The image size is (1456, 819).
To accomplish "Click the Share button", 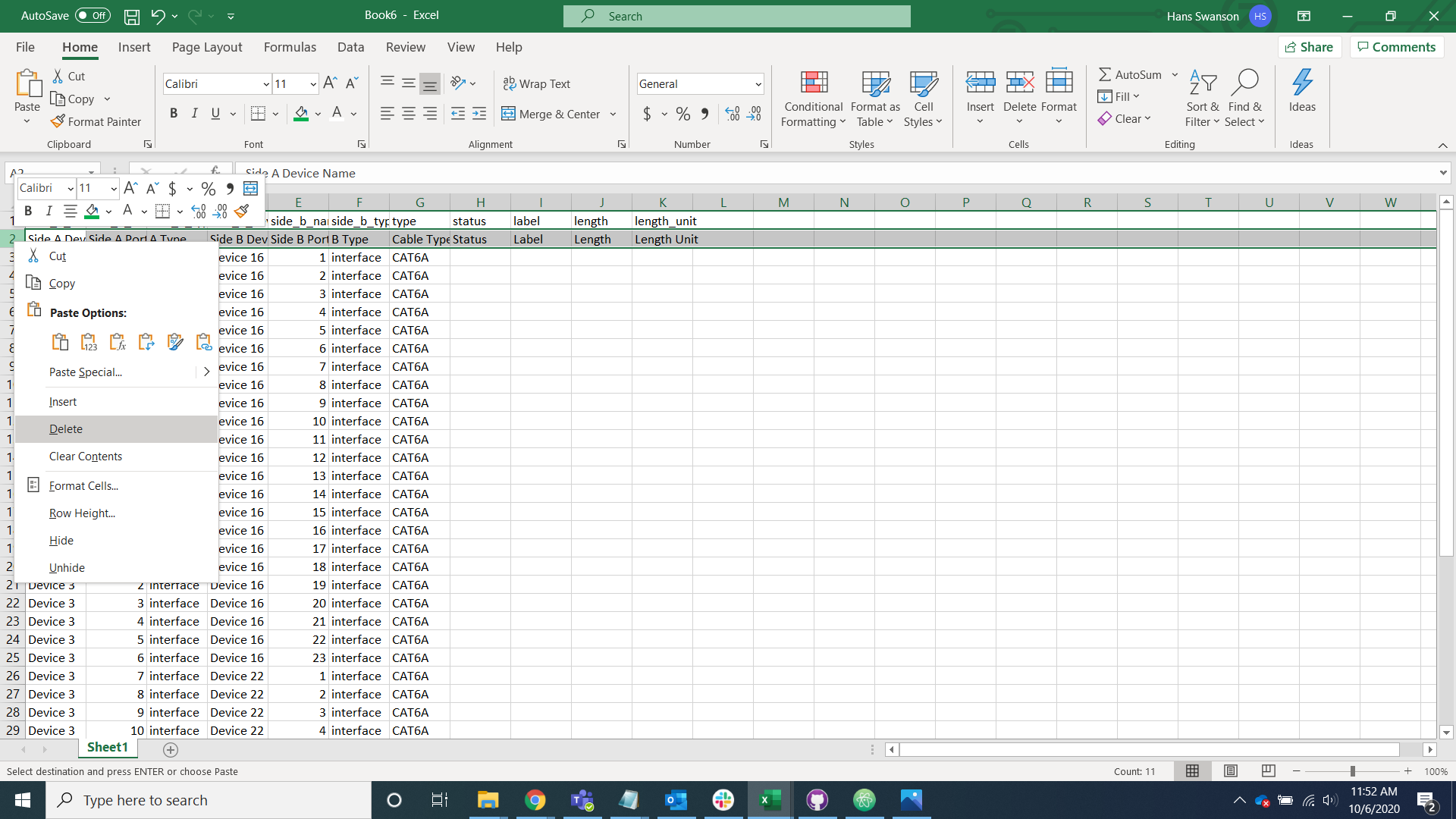I will coord(1310,47).
